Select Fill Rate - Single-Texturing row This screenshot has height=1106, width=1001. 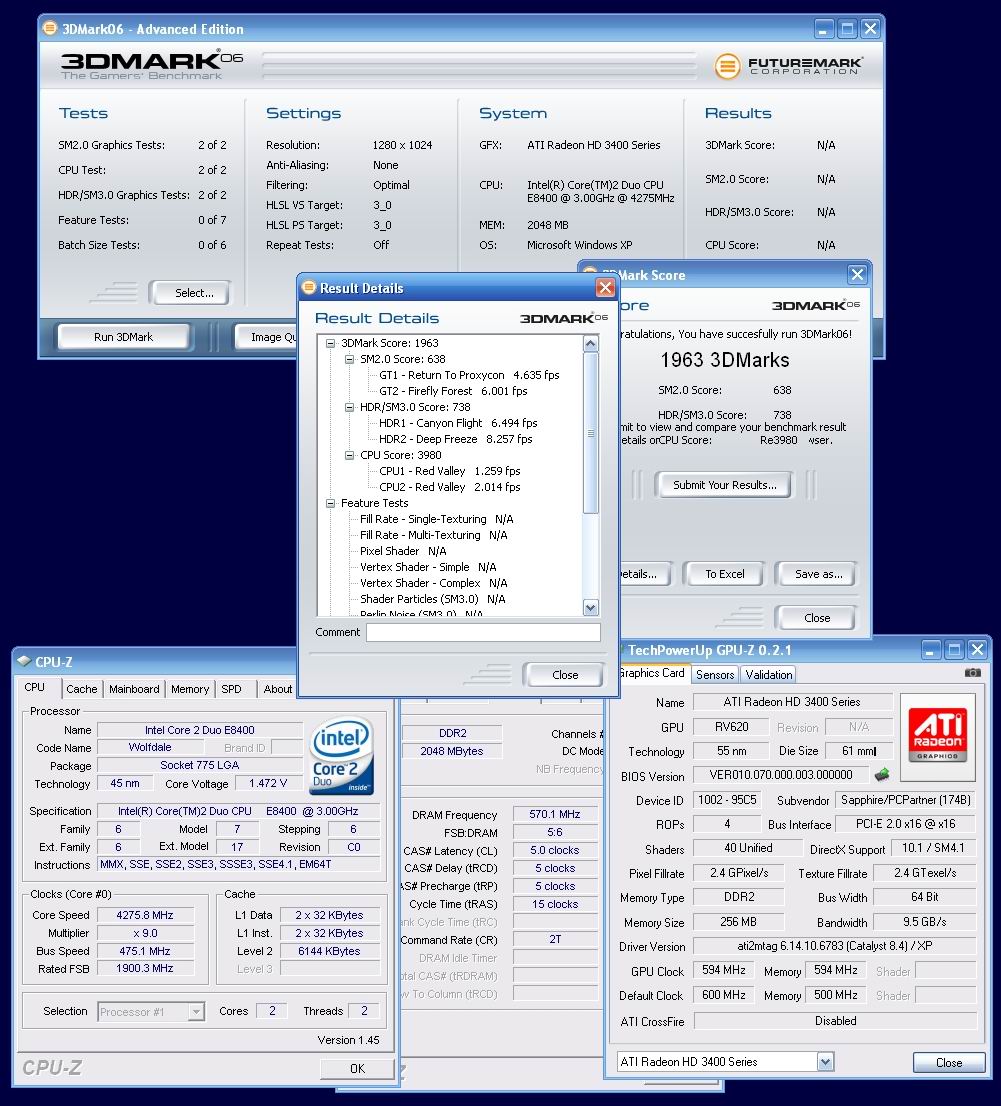click(437, 519)
